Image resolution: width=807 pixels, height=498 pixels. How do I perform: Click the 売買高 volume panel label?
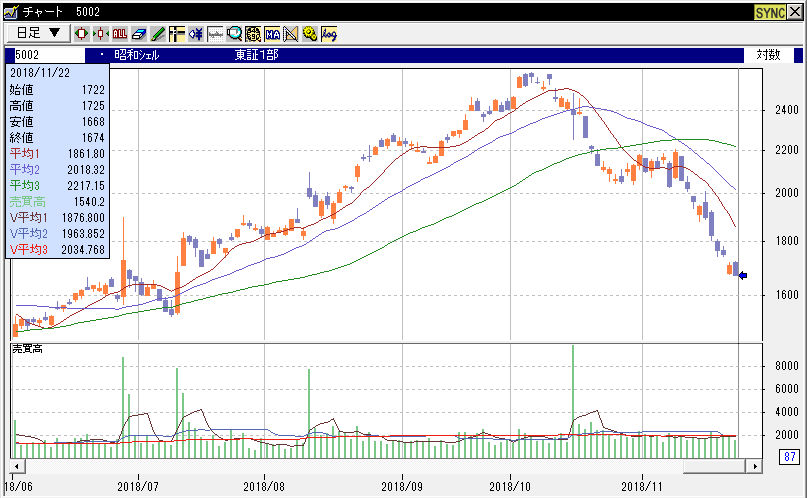click(x=27, y=349)
